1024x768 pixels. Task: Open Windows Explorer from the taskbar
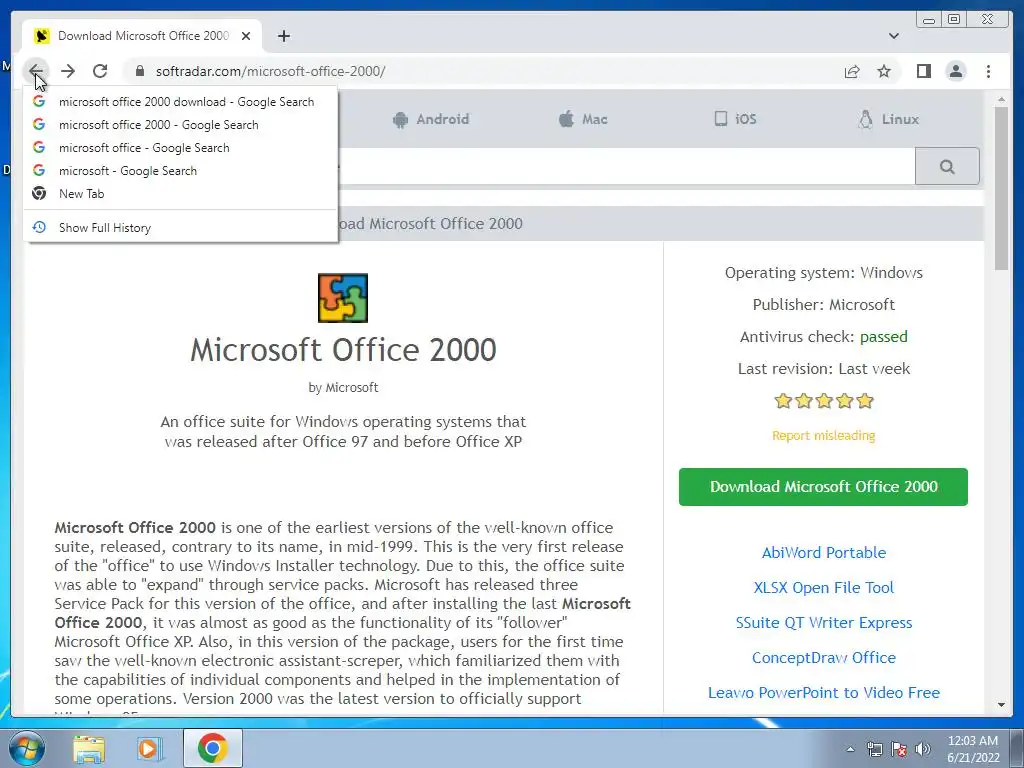[x=89, y=748]
